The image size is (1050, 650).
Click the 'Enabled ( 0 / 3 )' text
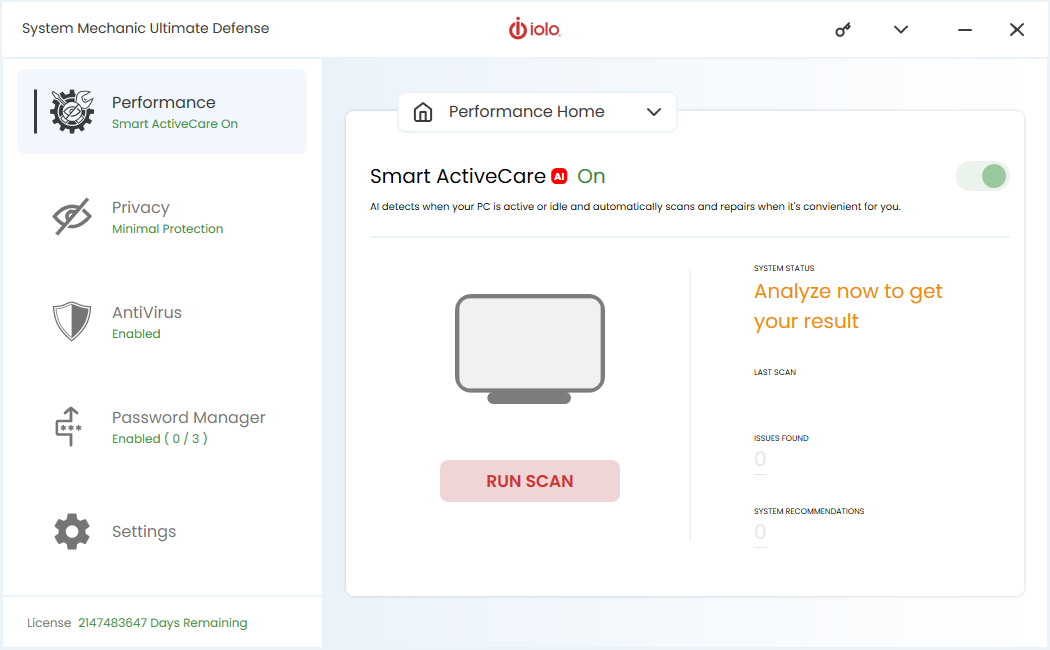click(159, 438)
